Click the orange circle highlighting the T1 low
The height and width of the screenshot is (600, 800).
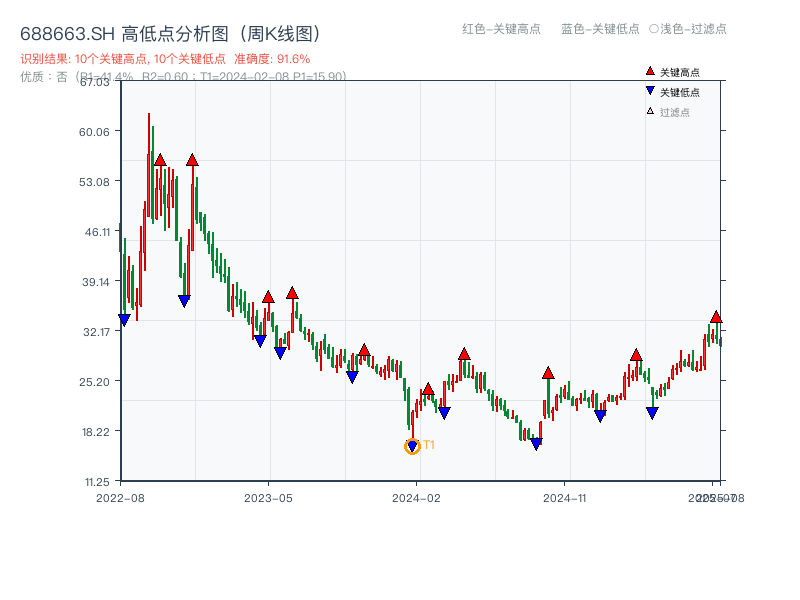[411, 447]
